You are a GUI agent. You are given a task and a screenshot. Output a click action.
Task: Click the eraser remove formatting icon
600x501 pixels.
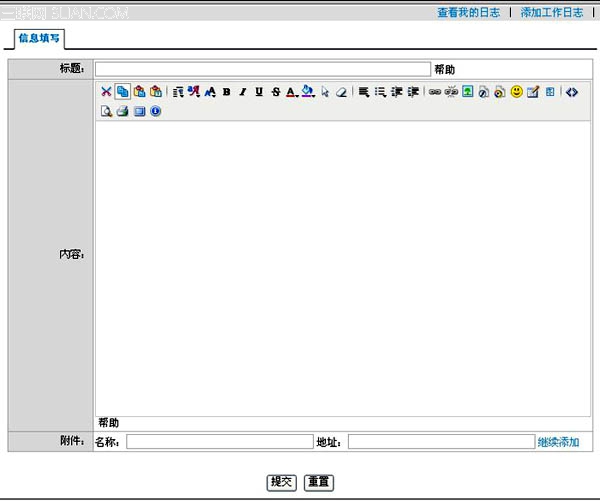pyautogui.click(x=341, y=92)
